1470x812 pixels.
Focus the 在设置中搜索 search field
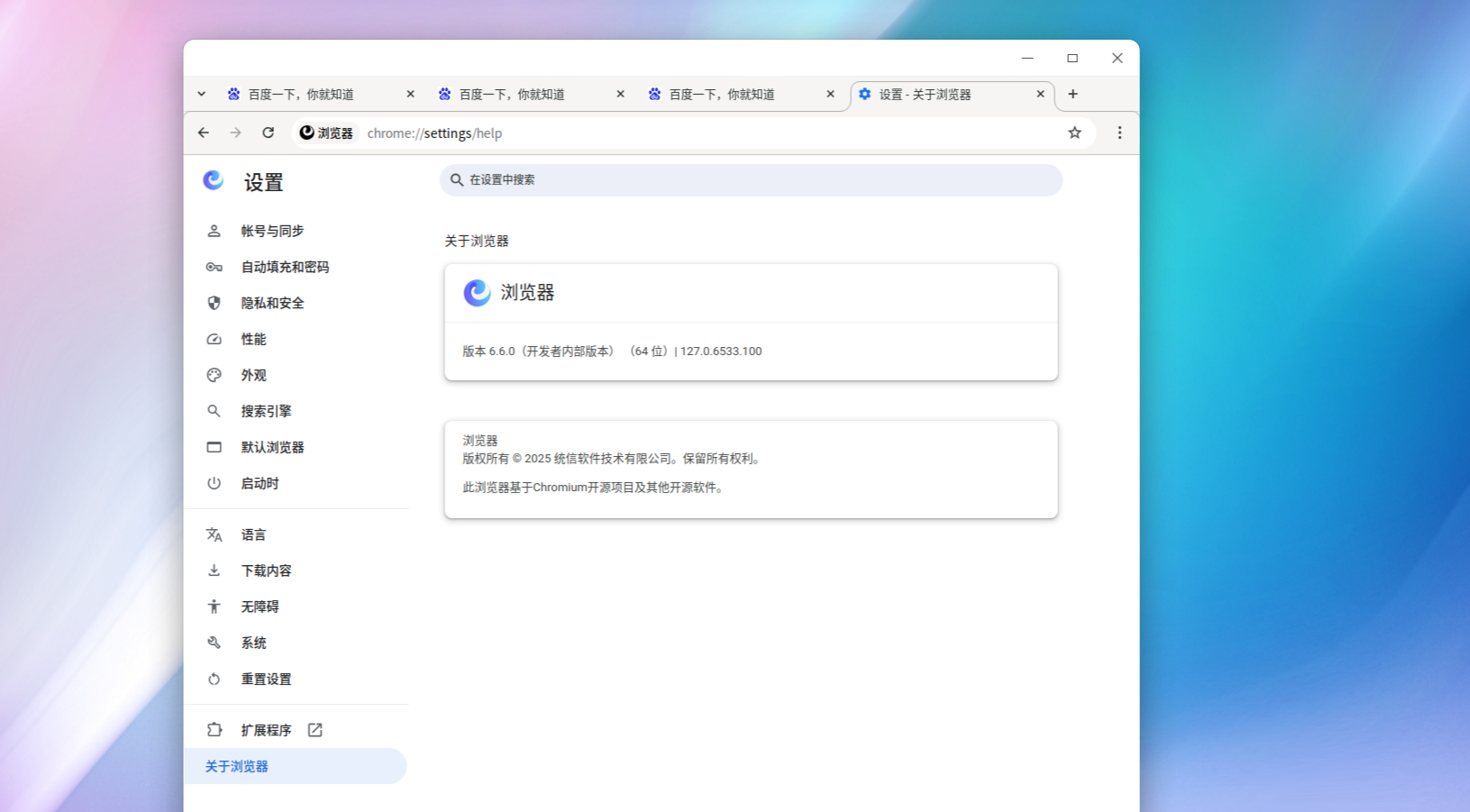pos(751,180)
